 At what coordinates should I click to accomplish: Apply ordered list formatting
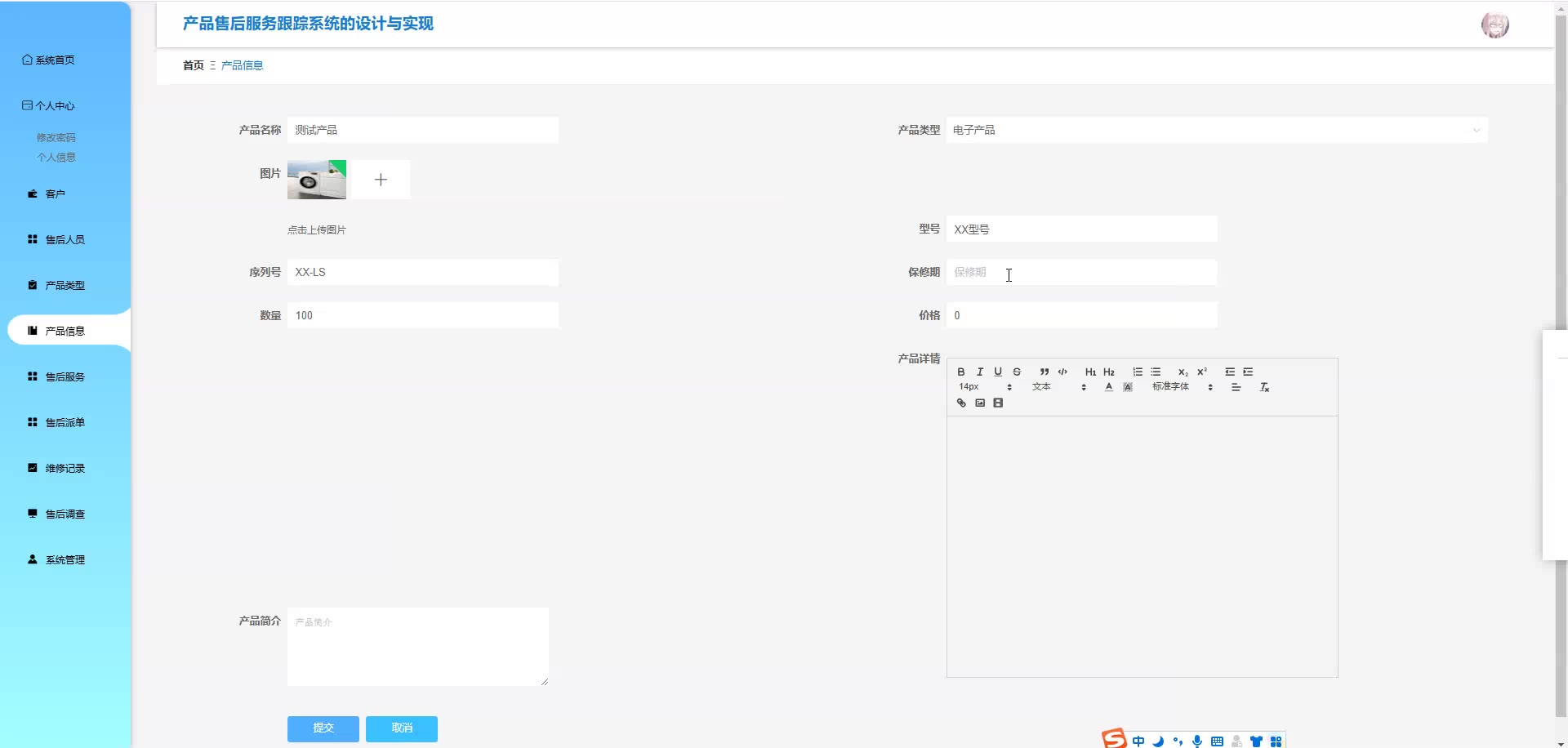[x=1138, y=372]
